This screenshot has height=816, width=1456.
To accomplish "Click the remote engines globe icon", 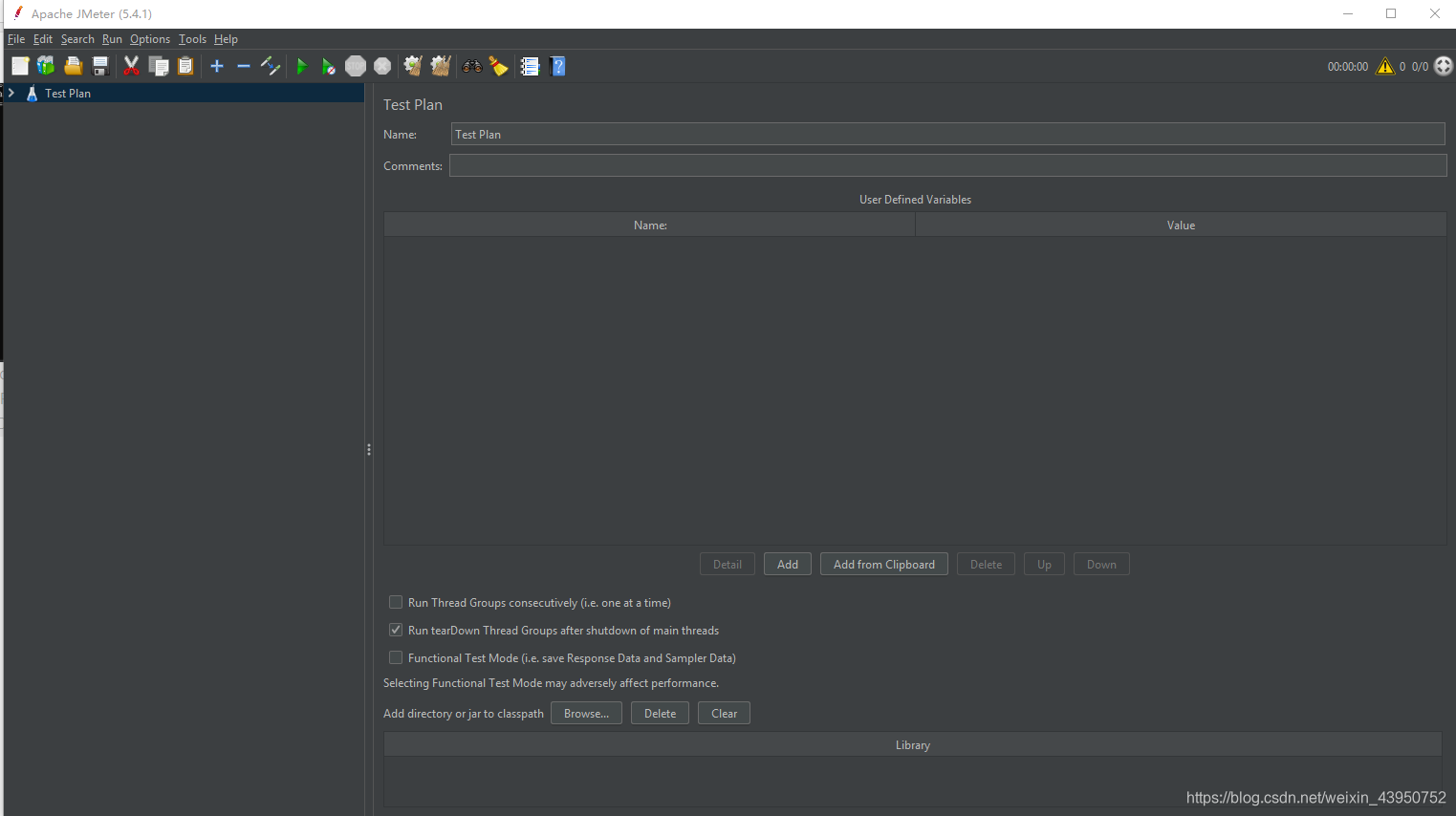I will pos(1444,66).
